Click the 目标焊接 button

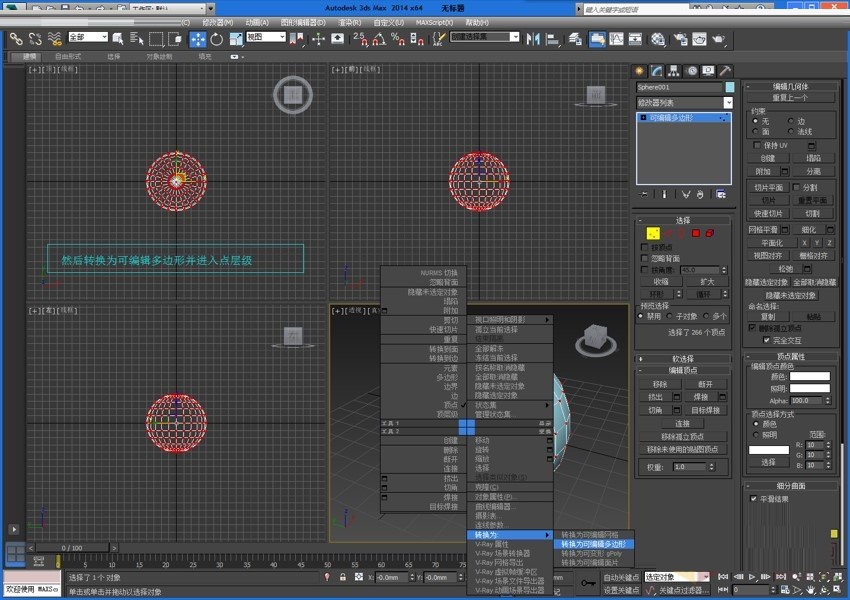(x=705, y=410)
